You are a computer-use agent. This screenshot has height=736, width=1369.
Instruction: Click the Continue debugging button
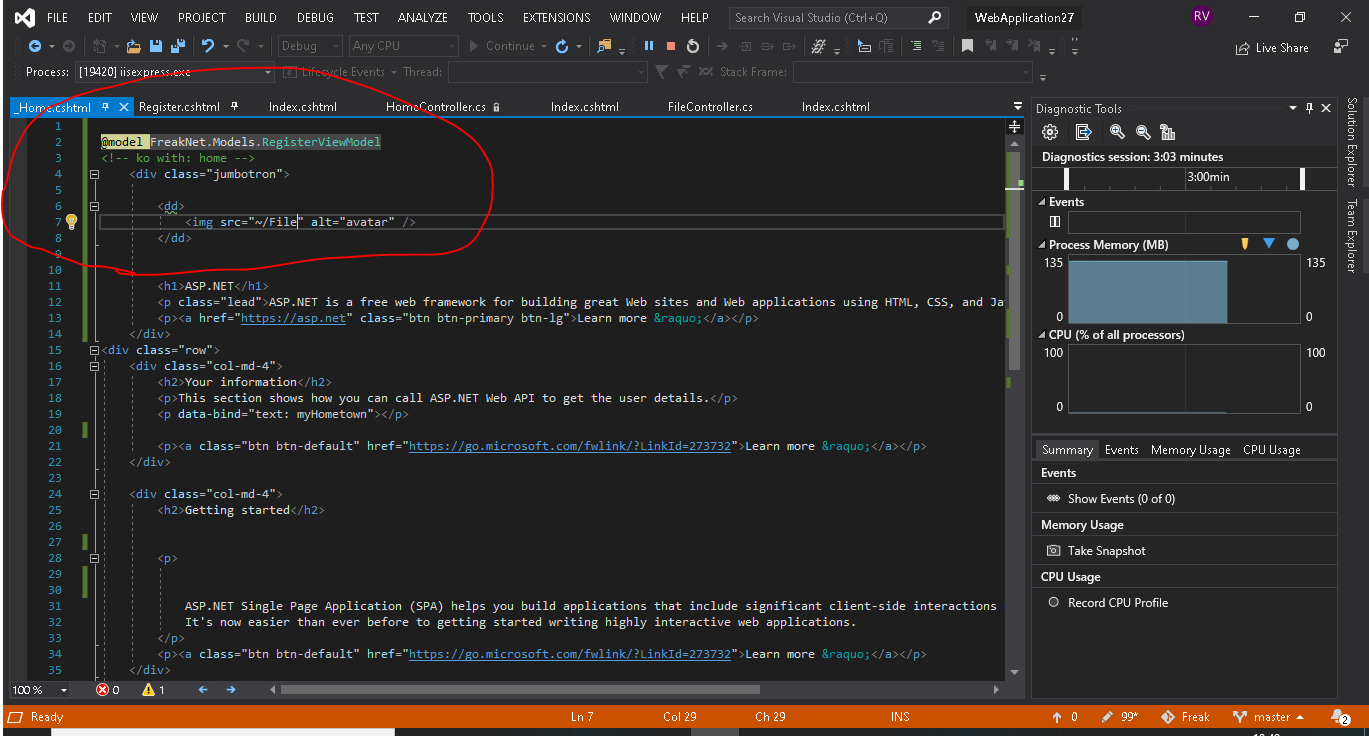pos(506,46)
